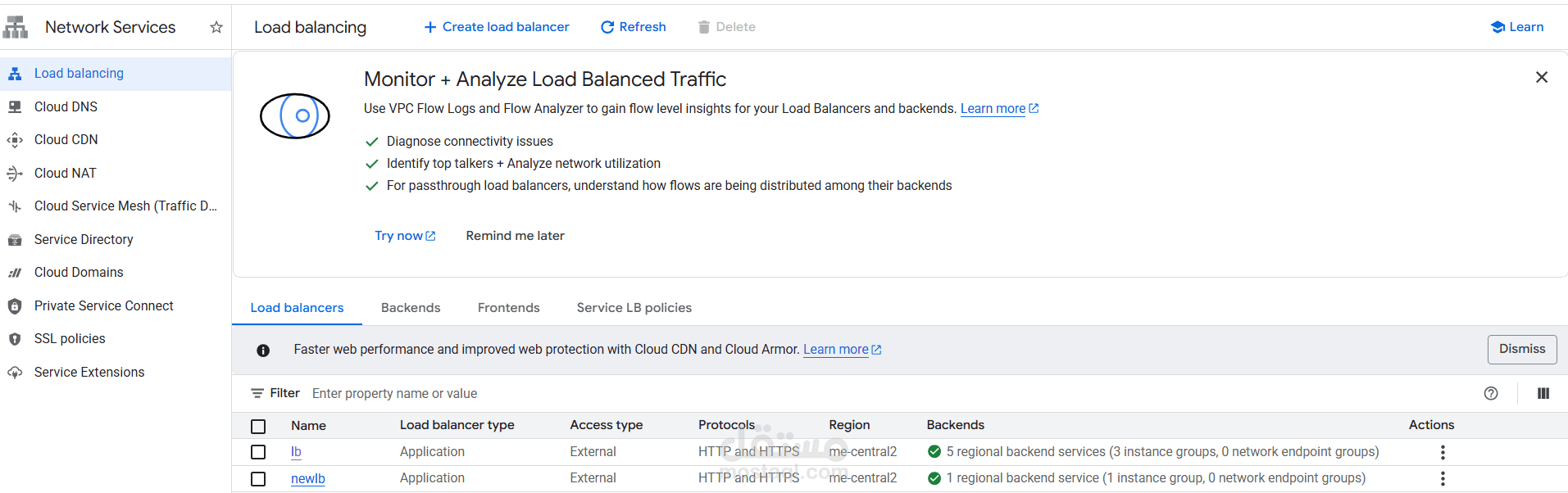Open the newlb load balancer link
1568x493 pixels.
click(308, 479)
